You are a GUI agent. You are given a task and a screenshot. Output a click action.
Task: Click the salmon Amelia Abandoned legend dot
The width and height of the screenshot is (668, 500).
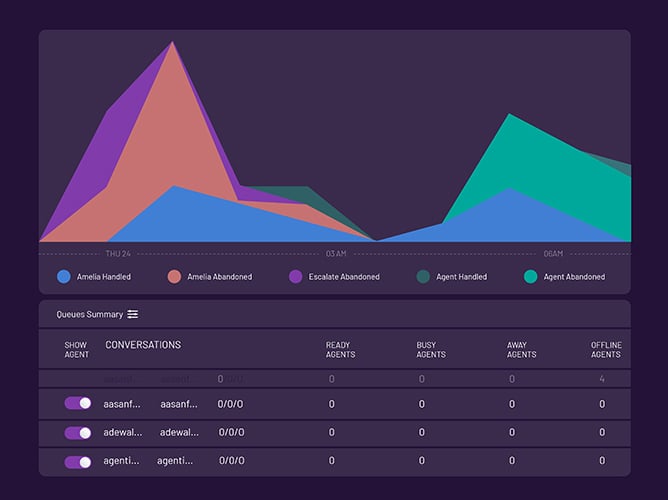click(174, 276)
